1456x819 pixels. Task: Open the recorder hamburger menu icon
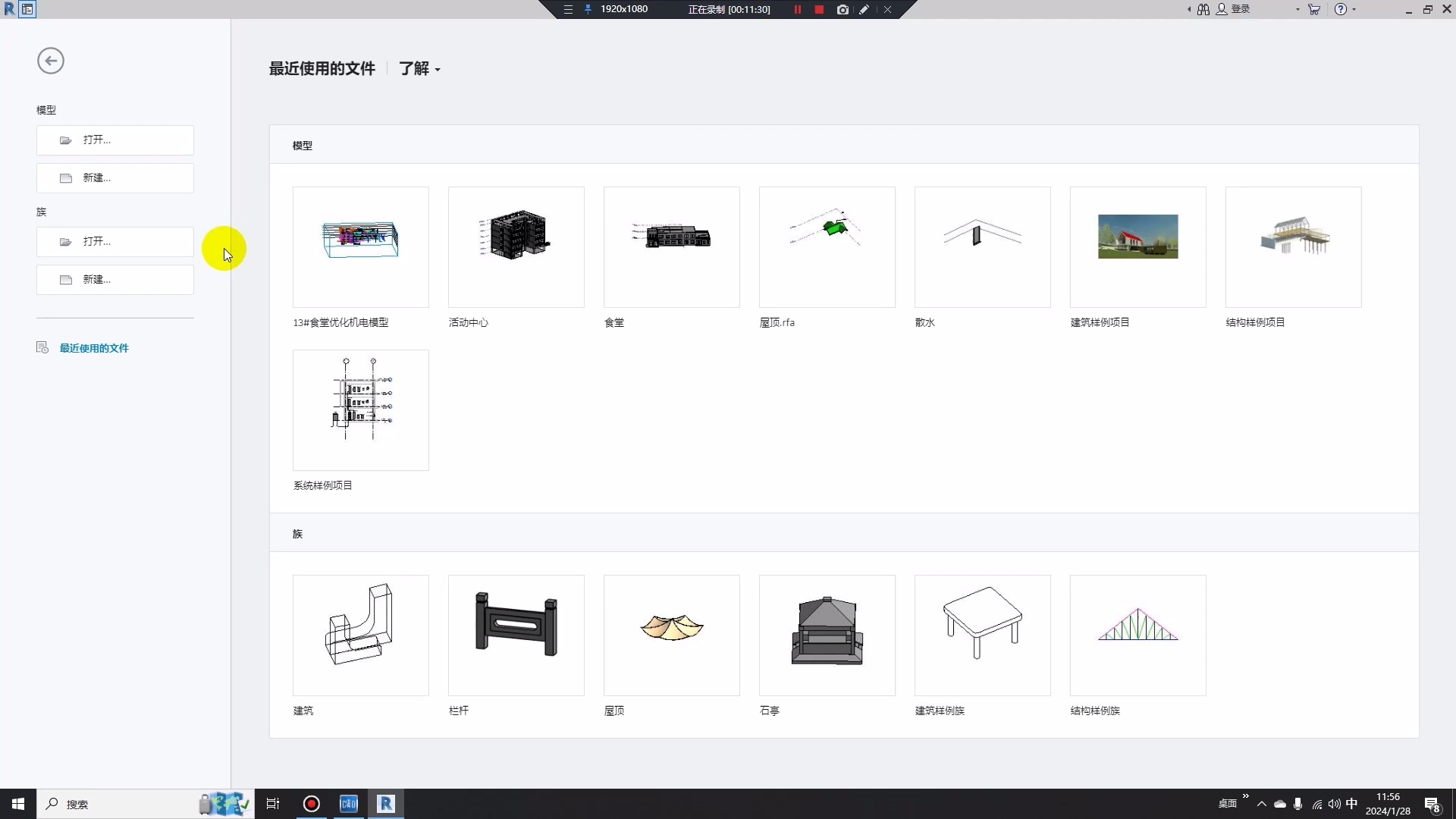click(x=568, y=10)
